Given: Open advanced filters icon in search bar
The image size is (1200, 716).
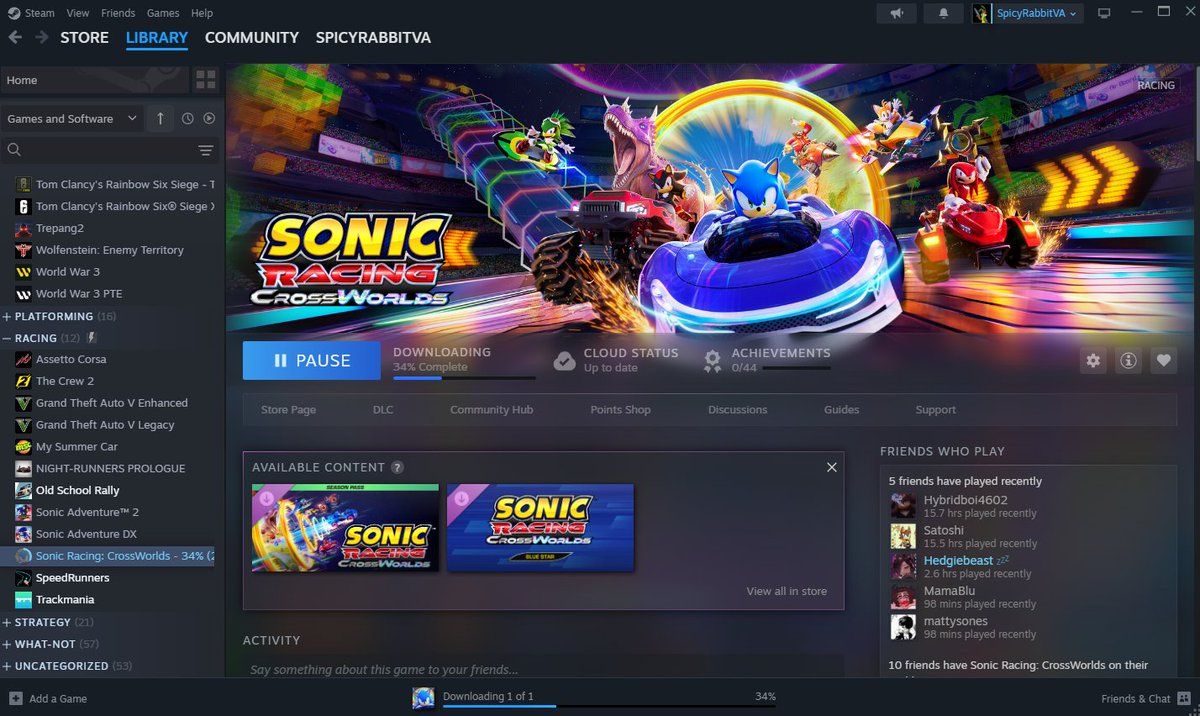Looking at the screenshot, I should pos(206,150).
